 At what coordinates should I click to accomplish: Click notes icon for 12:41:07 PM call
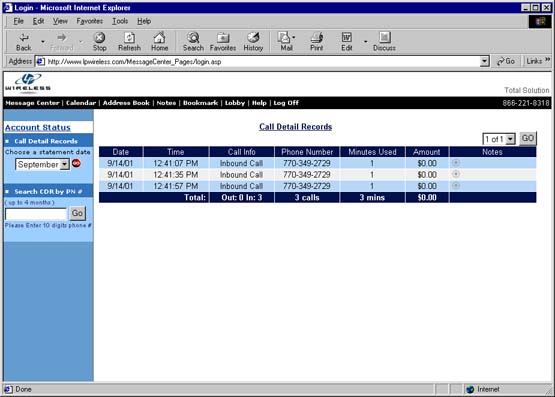(456, 162)
